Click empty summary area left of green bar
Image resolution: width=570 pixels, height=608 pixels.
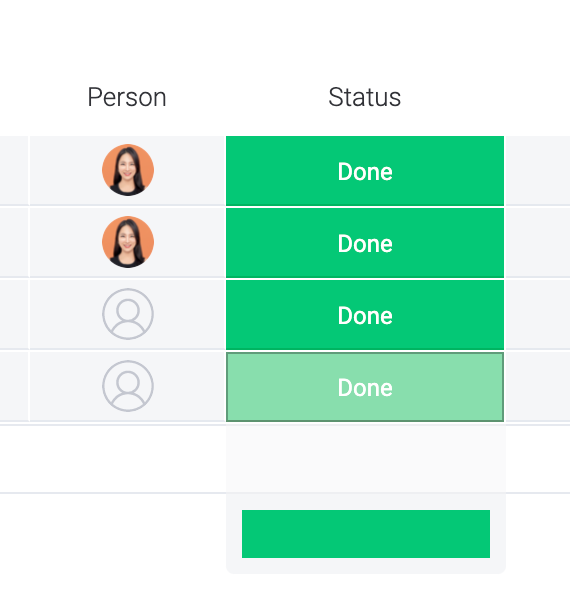113,533
